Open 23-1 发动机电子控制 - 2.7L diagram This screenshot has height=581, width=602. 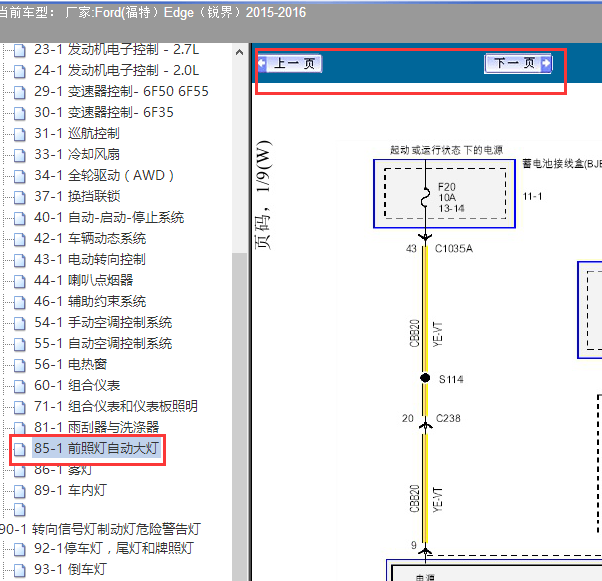[x=116, y=50]
